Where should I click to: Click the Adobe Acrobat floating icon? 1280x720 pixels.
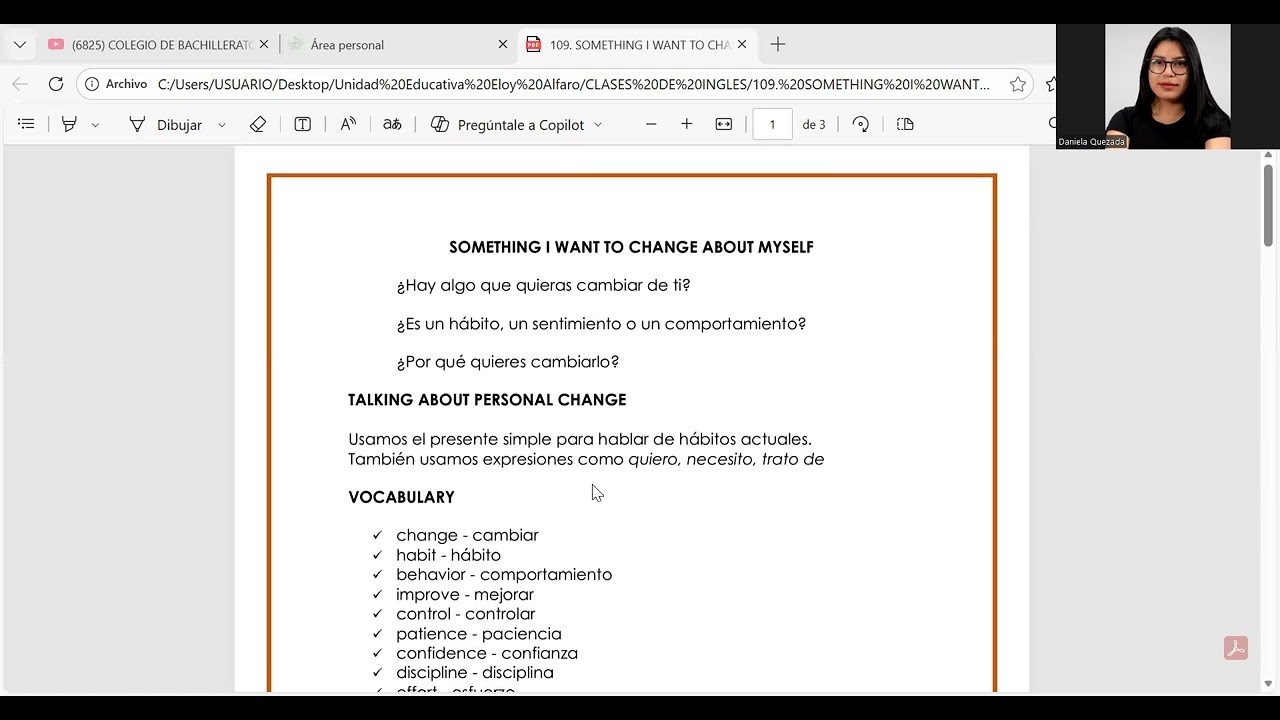coord(1236,648)
